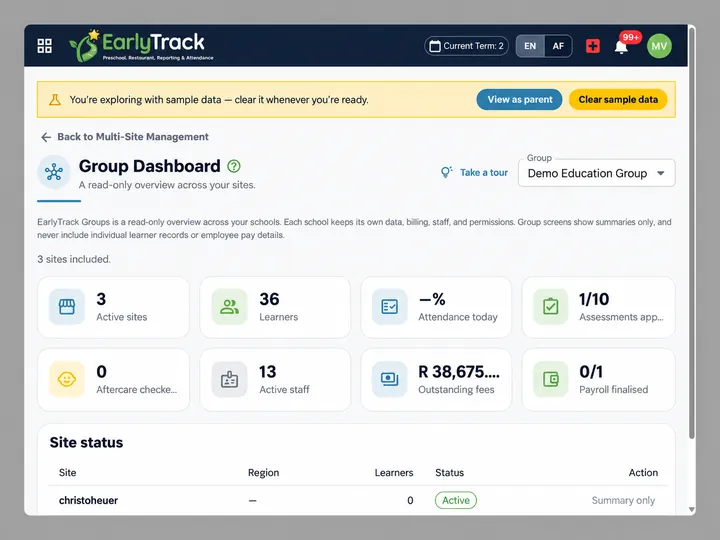The image size is (720, 540).
Task: Open the help question mark icon
Action: [x=234, y=166]
